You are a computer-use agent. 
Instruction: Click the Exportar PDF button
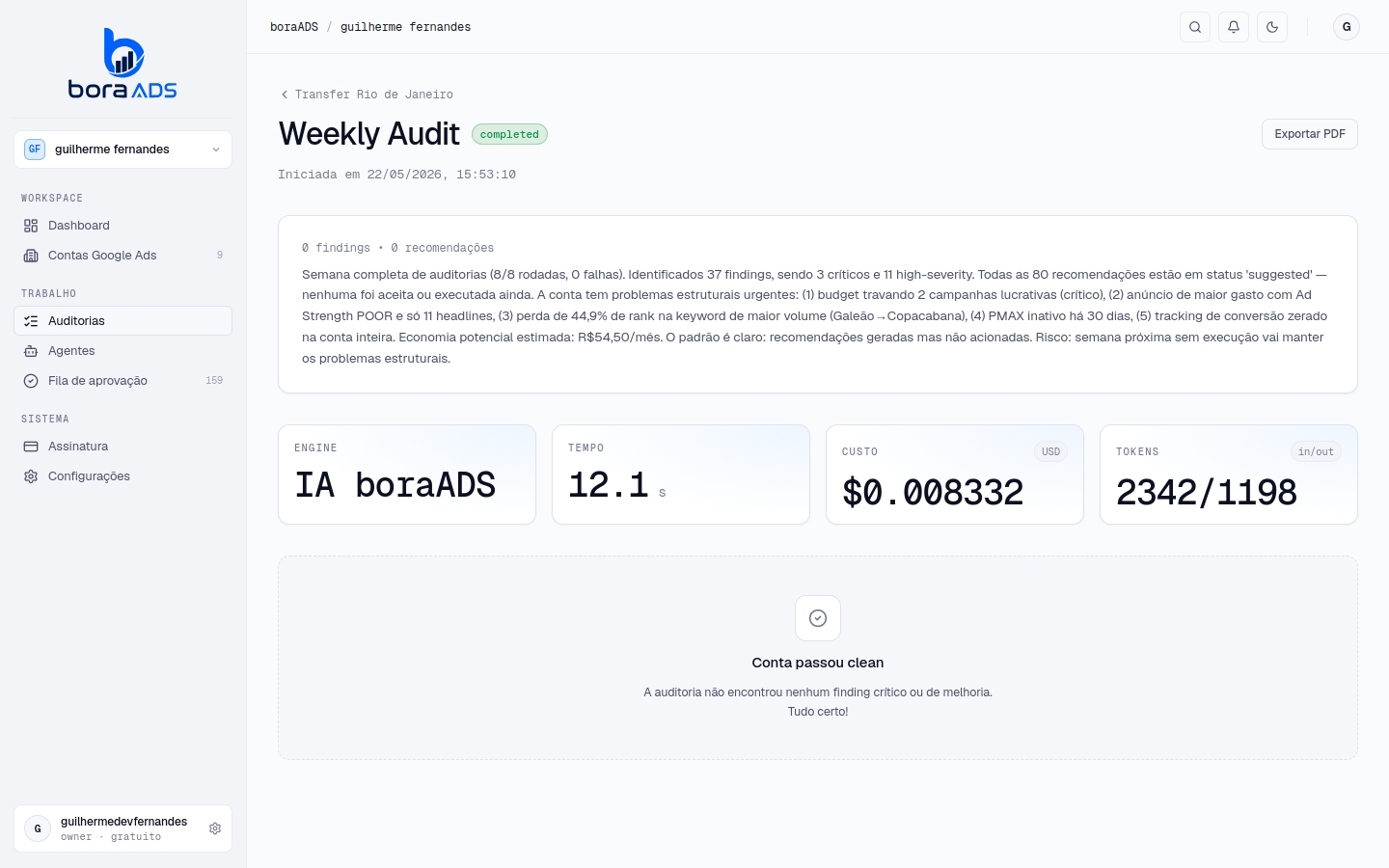[x=1310, y=134]
